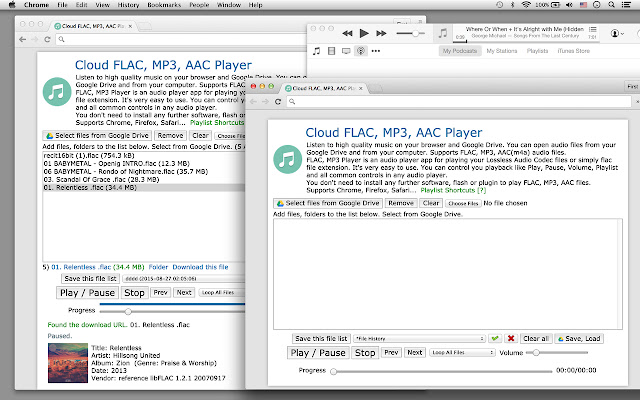The height and width of the screenshot is (400, 640).
Task: Click Remove in back window
Action: 170,136
